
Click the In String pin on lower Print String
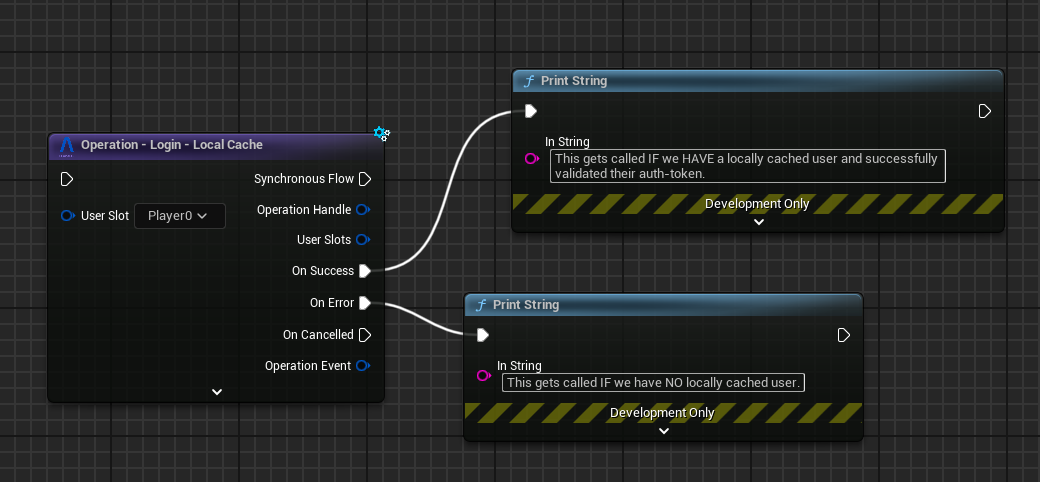pyautogui.click(x=484, y=376)
